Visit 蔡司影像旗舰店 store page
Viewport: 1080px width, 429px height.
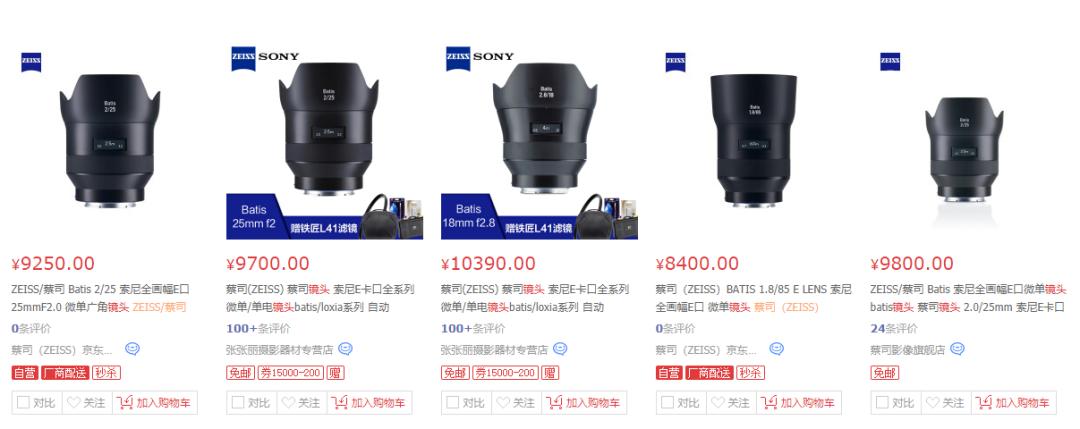(x=907, y=350)
